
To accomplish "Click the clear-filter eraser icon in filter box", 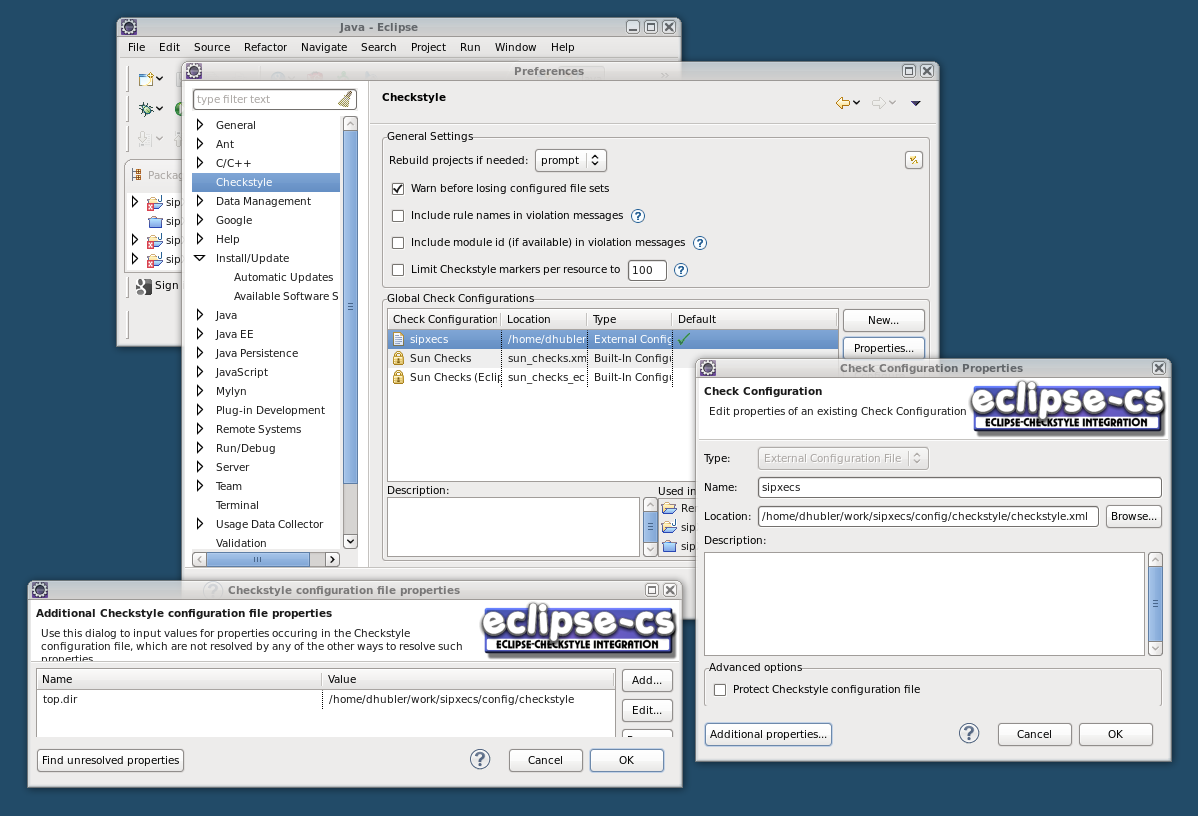I will [x=348, y=99].
